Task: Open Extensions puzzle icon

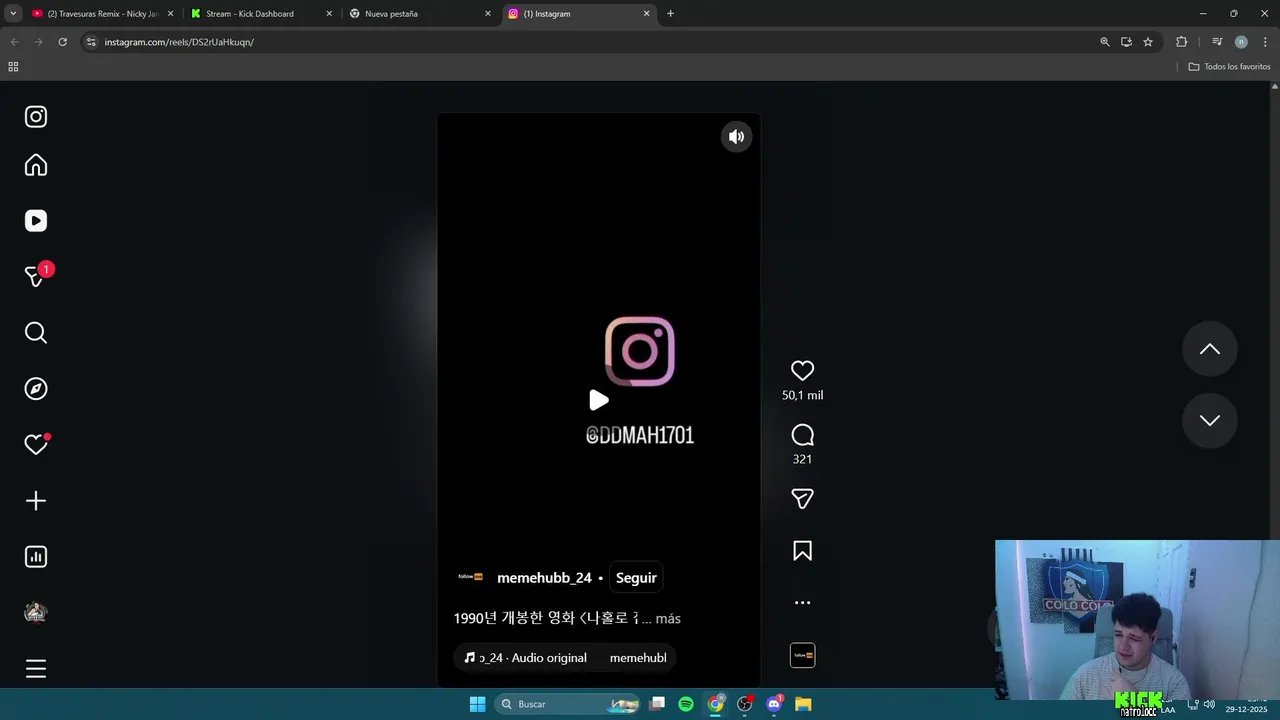Action: coord(1182,42)
